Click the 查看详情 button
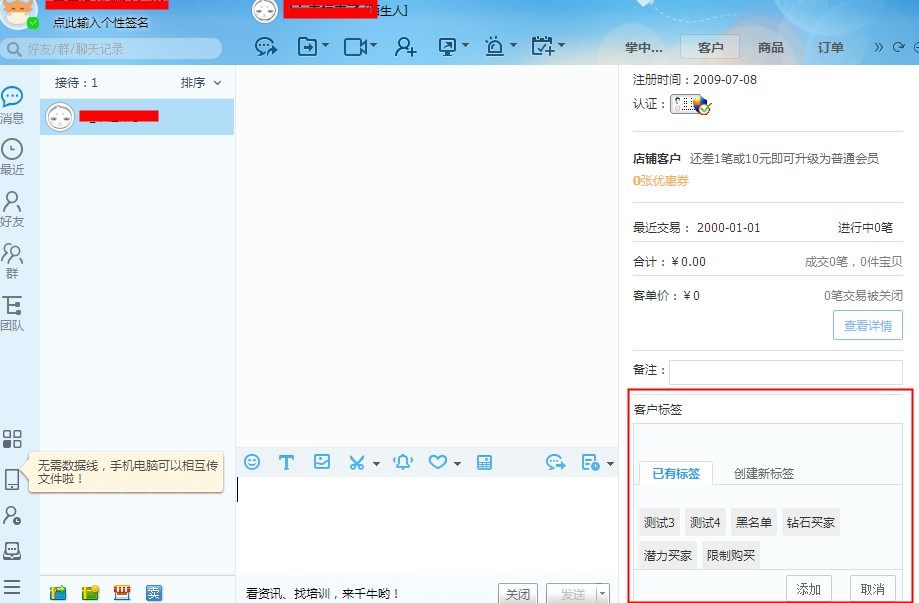This screenshot has height=603, width=919. click(x=867, y=324)
